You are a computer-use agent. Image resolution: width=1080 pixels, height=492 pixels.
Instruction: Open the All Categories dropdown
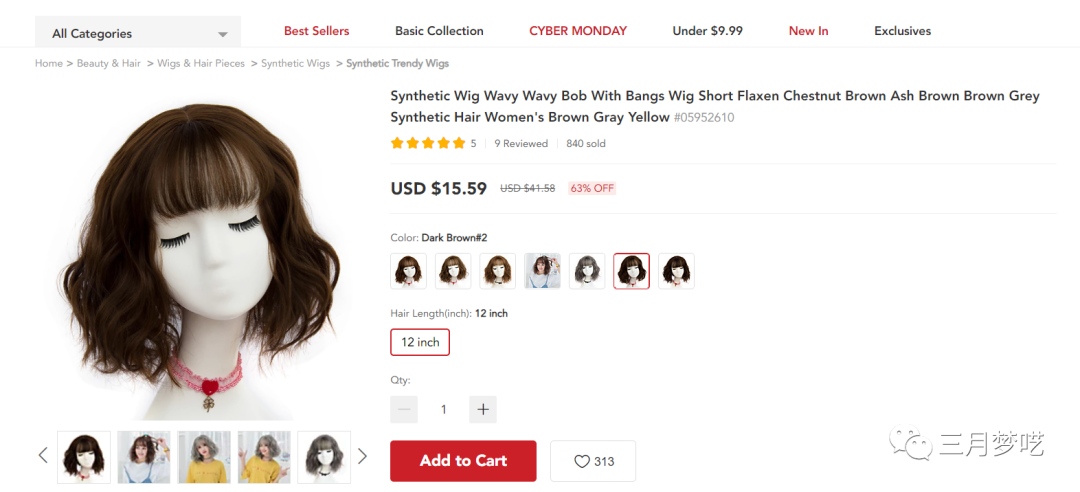138,33
